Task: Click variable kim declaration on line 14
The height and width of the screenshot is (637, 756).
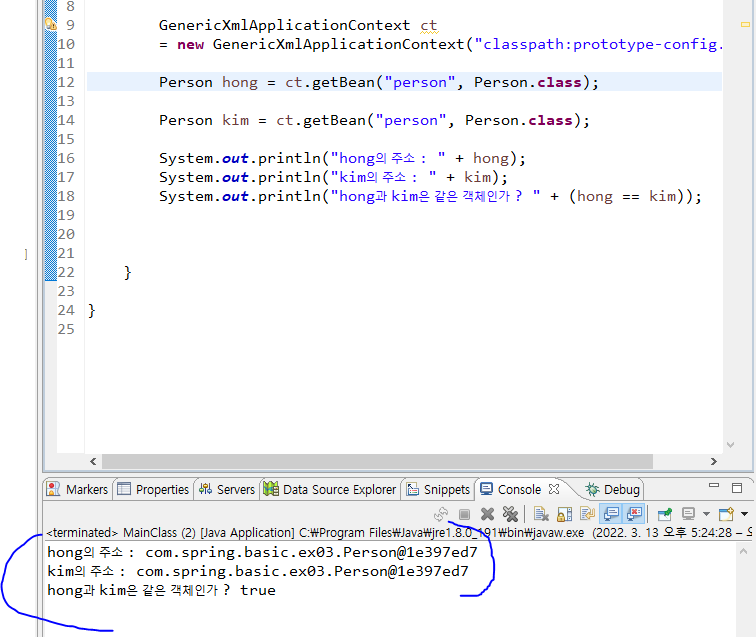Action: point(235,120)
